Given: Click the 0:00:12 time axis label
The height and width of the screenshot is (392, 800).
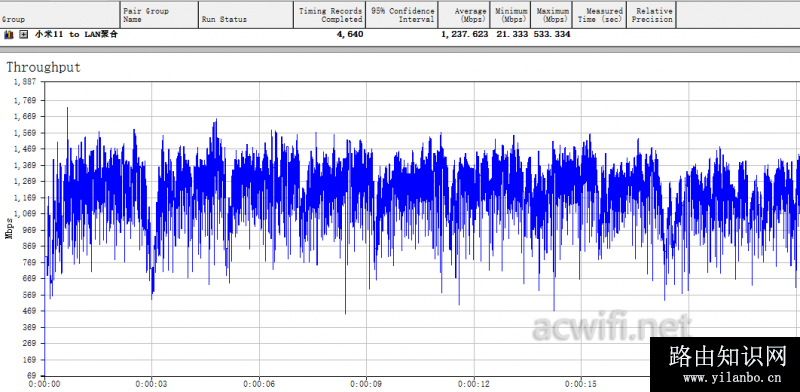Looking at the screenshot, I should pyautogui.click(x=474, y=384).
